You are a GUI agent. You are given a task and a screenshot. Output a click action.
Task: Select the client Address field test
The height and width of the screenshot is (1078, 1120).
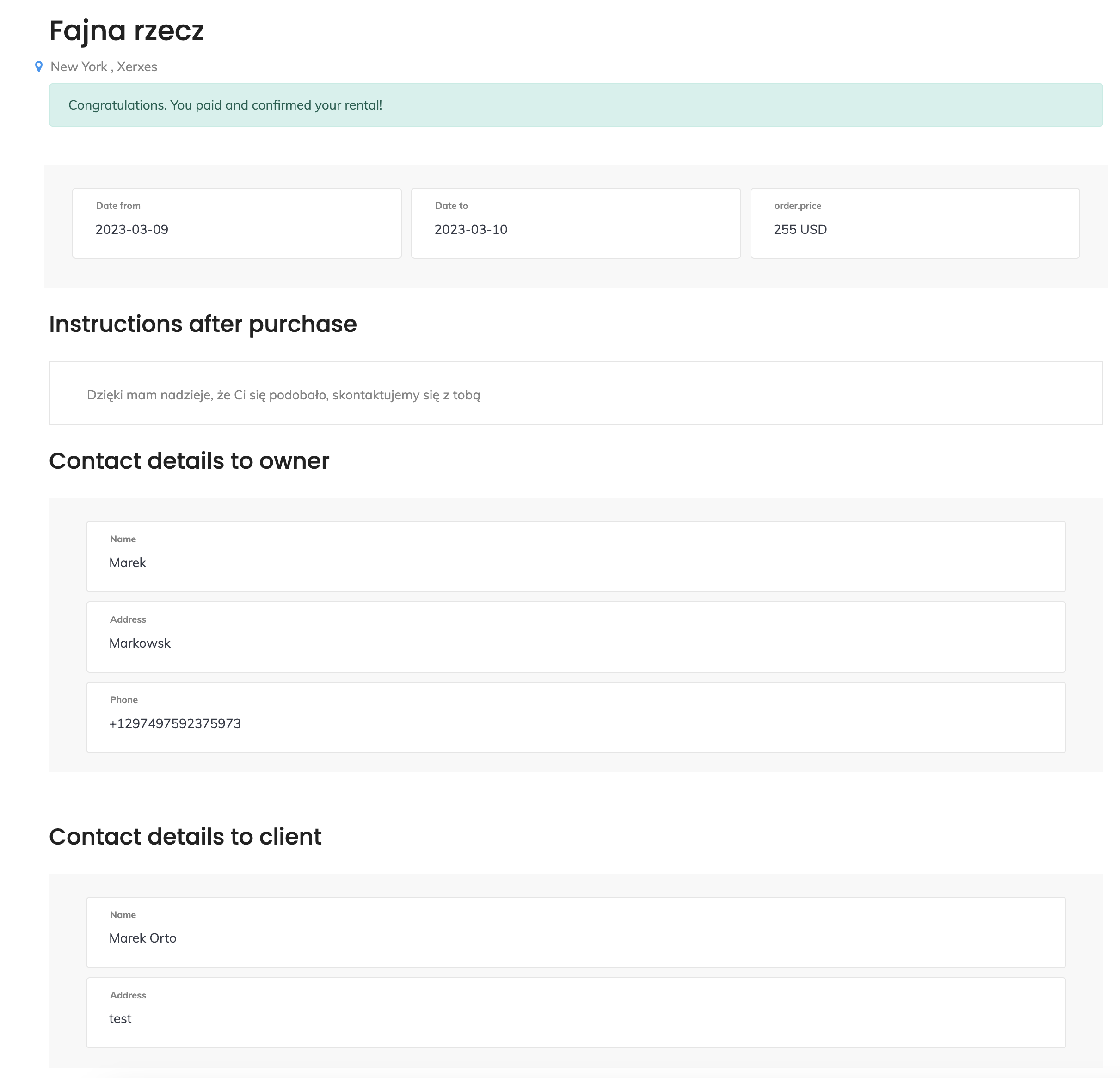coord(575,1012)
